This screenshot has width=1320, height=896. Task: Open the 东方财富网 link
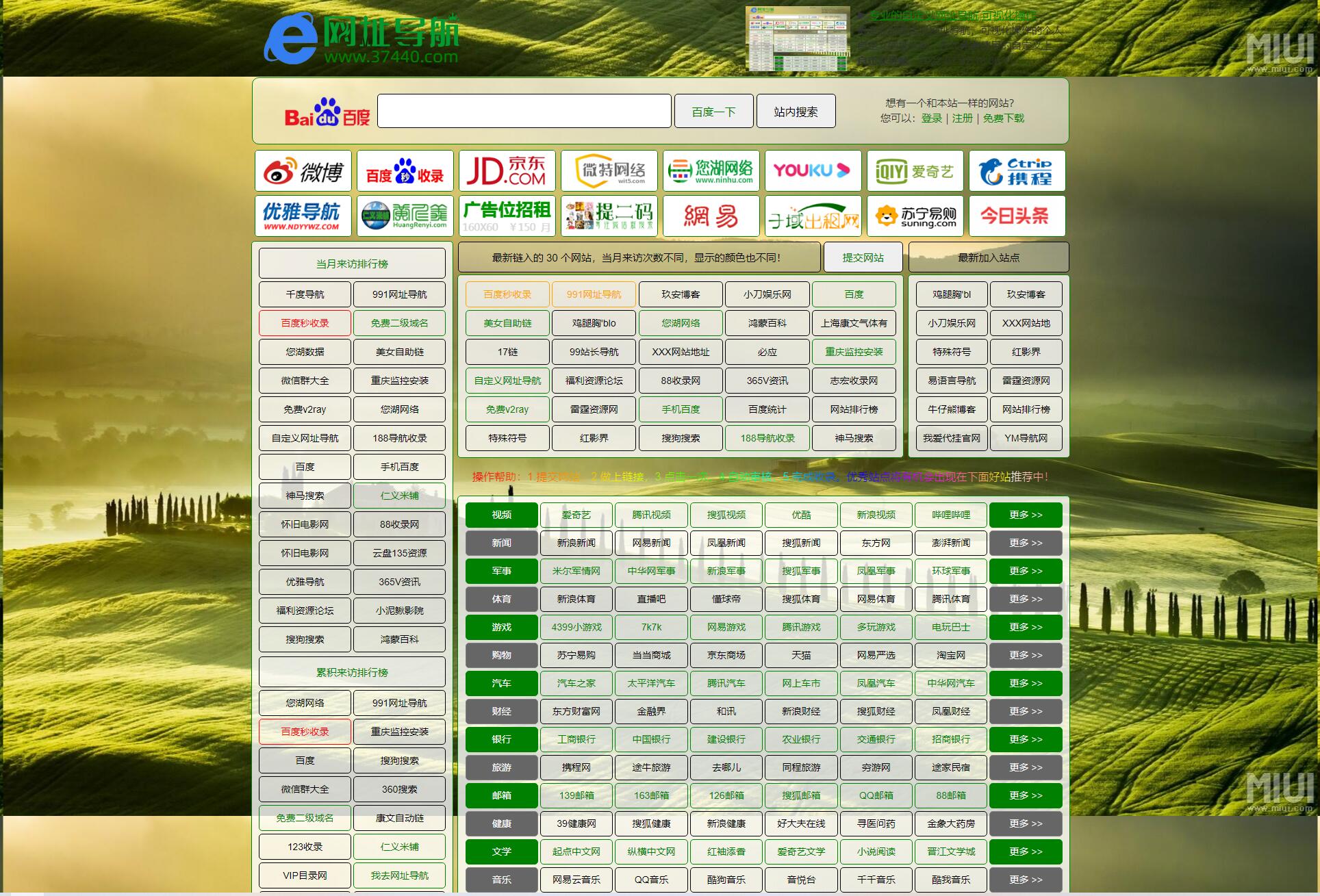pos(576,711)
